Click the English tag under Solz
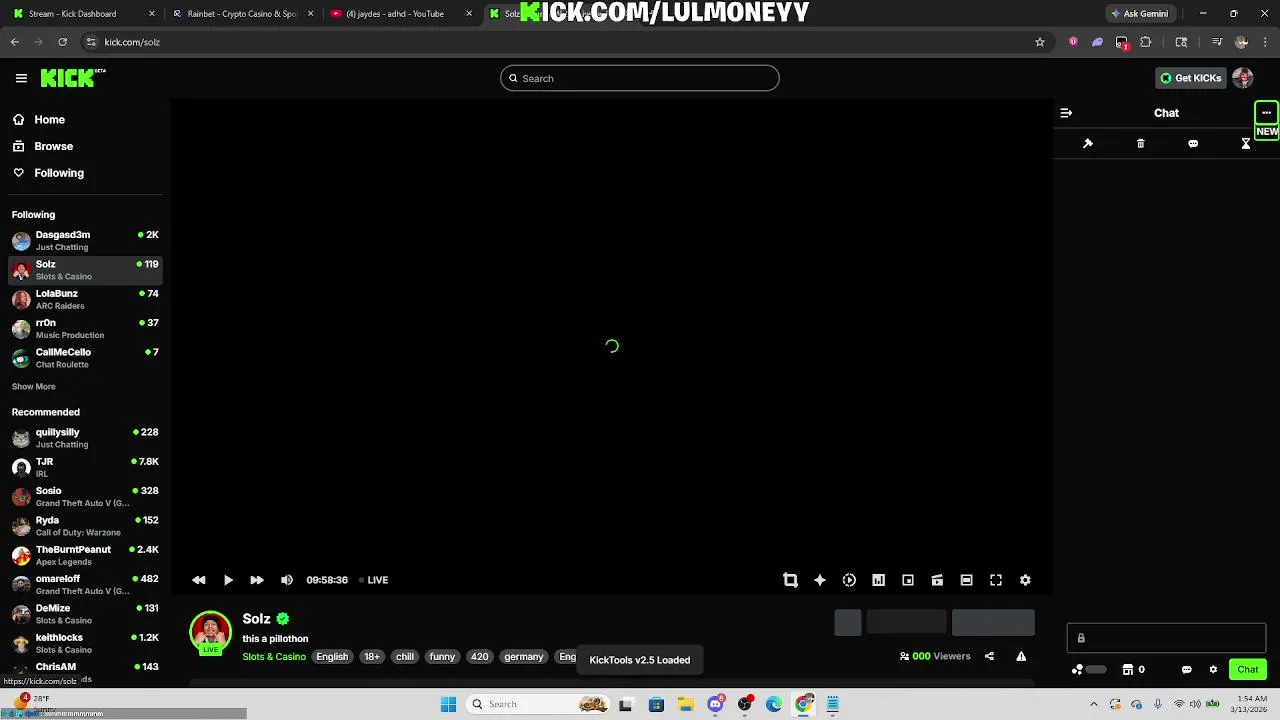The image size is (1280, 720). click(x=332, y=657)
